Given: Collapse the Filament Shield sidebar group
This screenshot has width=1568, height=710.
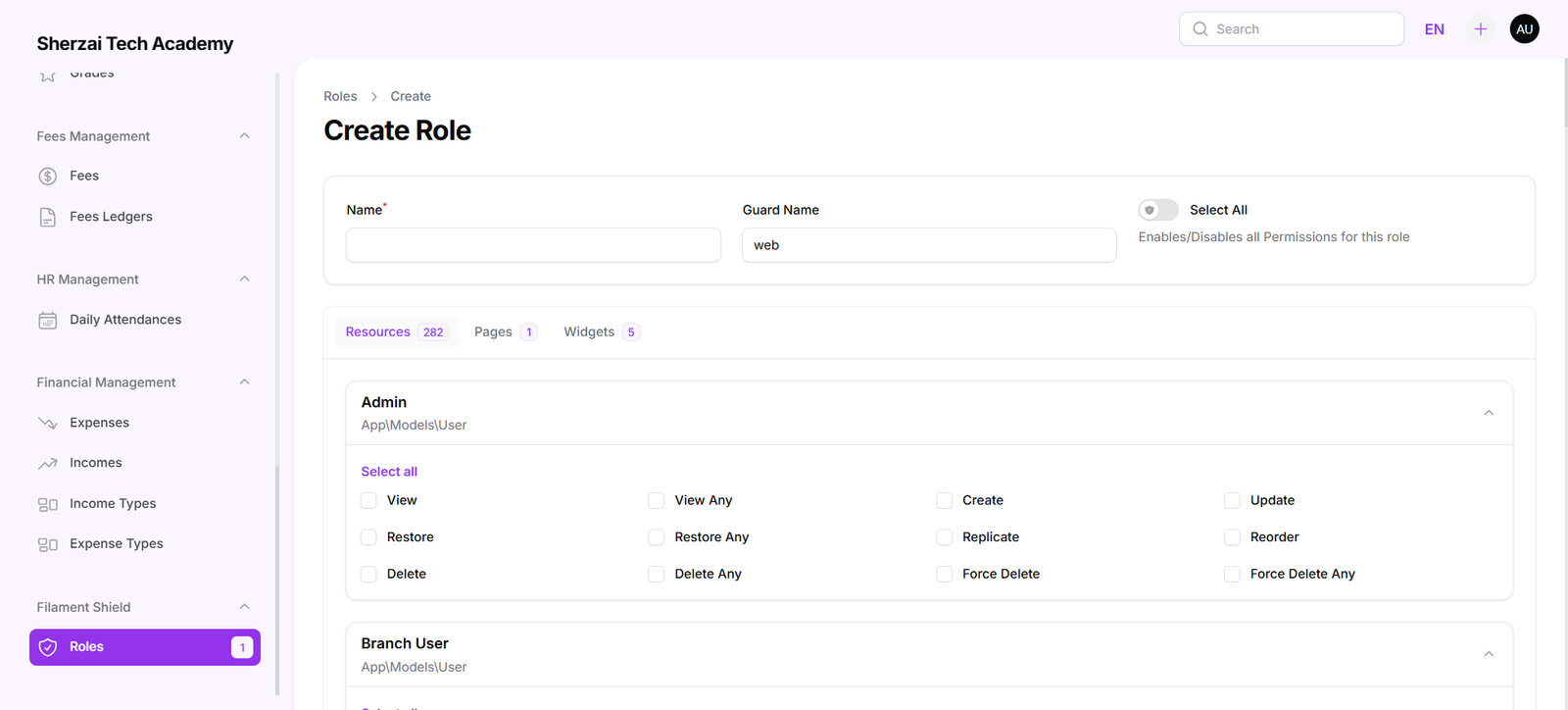Looking at the screenshot, I should (x=244, y=607).
